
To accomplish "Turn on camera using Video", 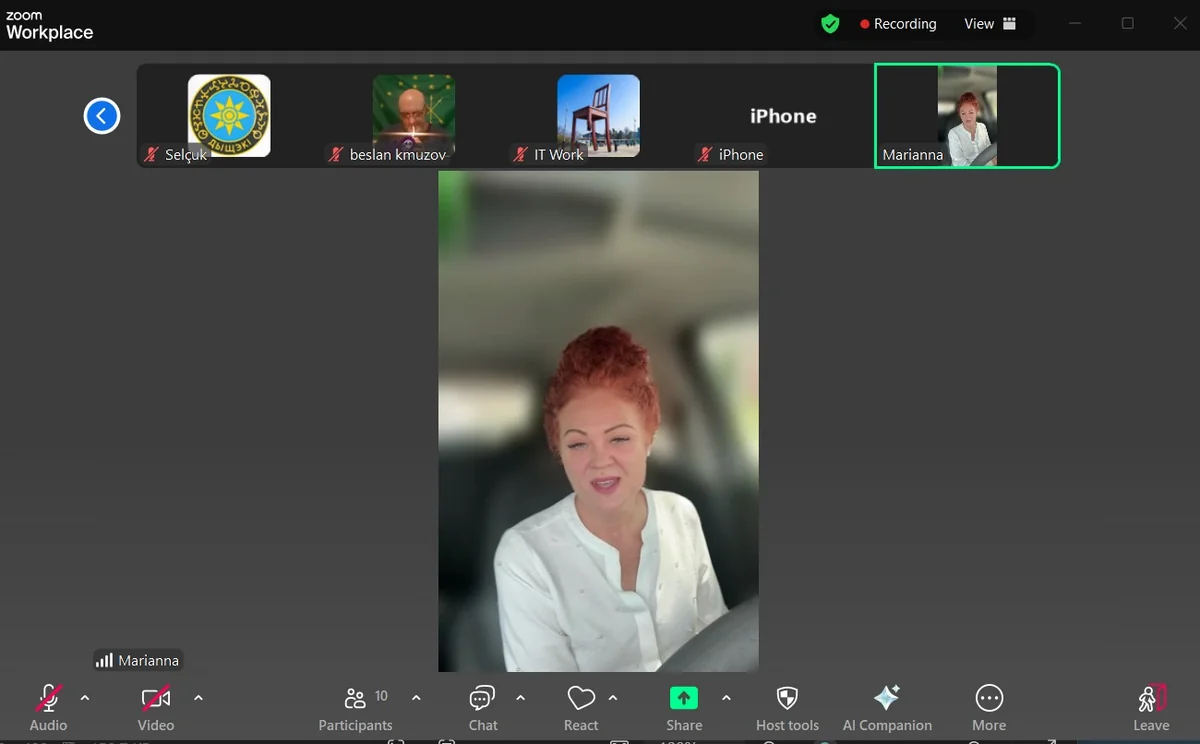I will pos(156,707).
